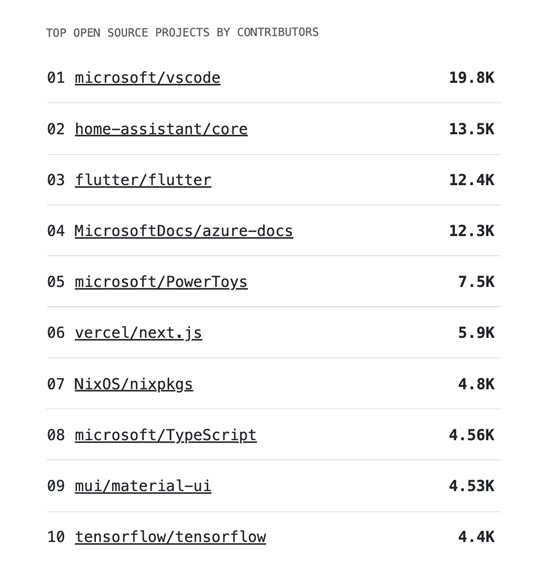Click rank number 10 beside tensorflow
This screenshot has height=588, width=550.
(56, 537)
